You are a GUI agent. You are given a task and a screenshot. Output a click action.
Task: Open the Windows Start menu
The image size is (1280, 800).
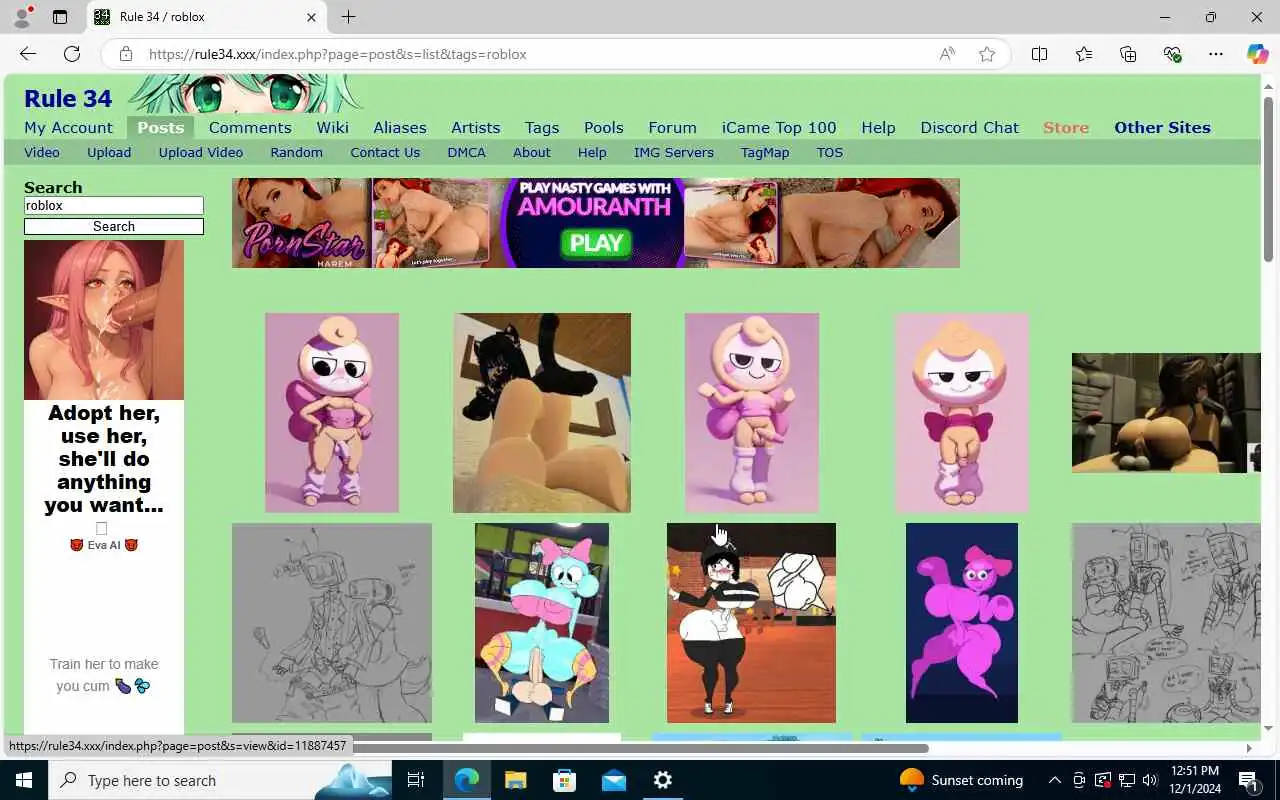(x=24, y=780)
